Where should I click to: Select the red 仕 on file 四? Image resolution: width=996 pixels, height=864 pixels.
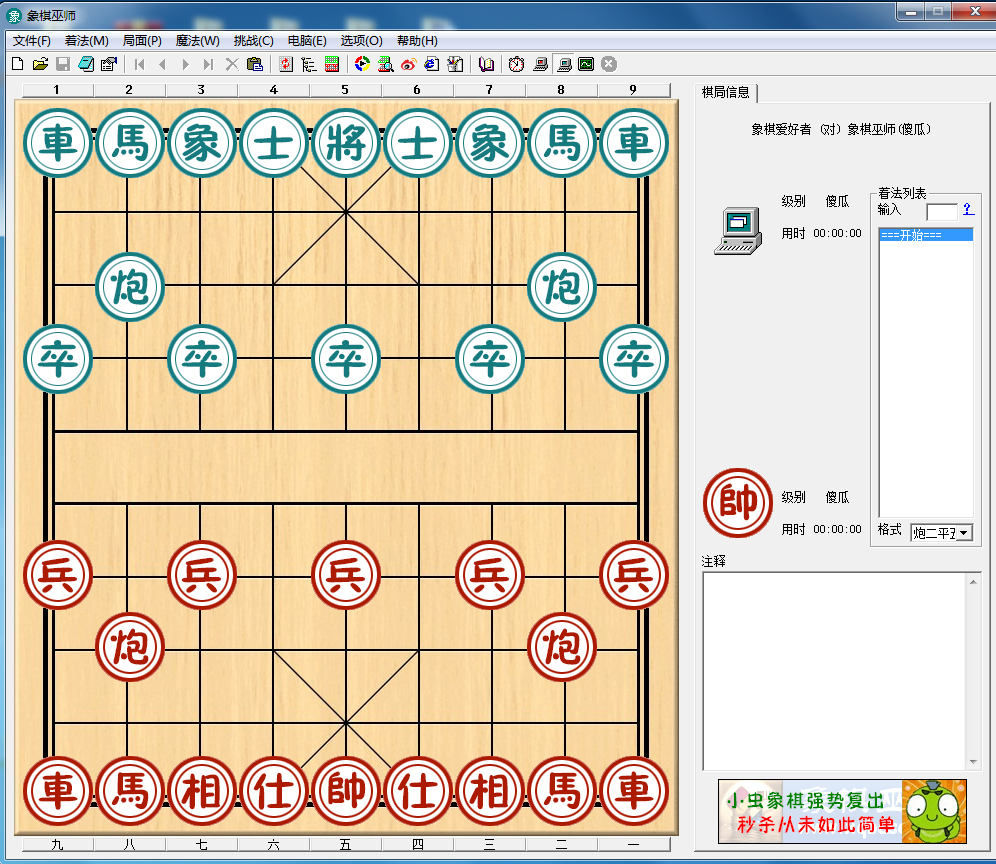418,791
